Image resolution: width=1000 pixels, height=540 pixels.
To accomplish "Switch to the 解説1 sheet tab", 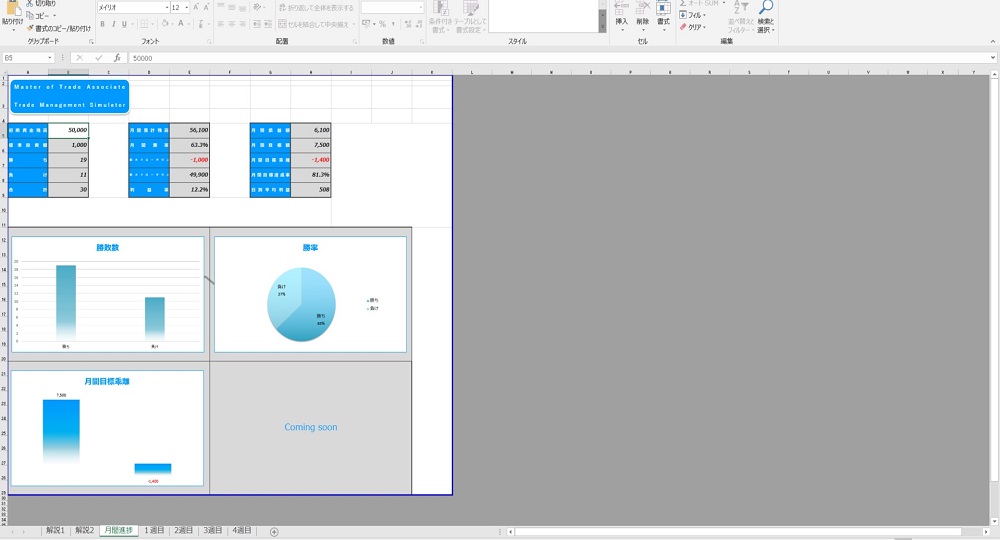I will pos(55,530).
